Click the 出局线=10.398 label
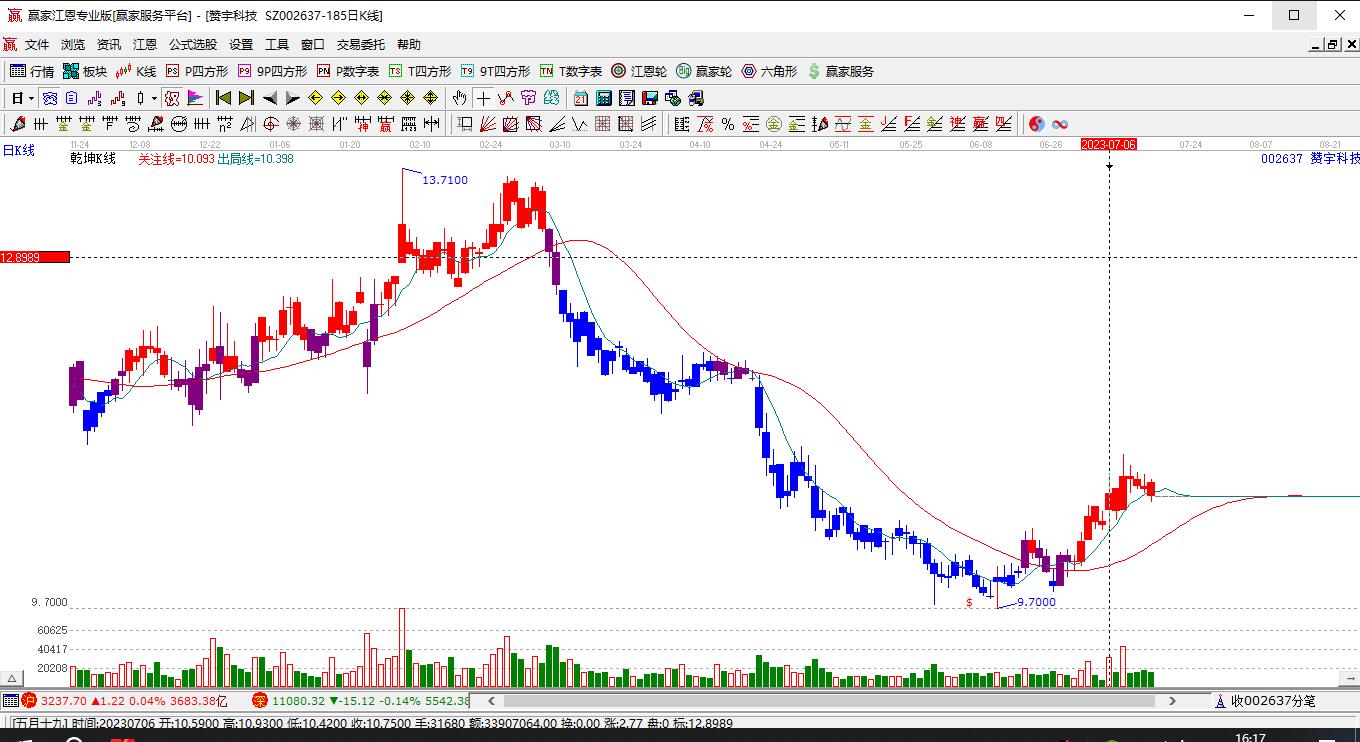 click(x=255, y=158)
